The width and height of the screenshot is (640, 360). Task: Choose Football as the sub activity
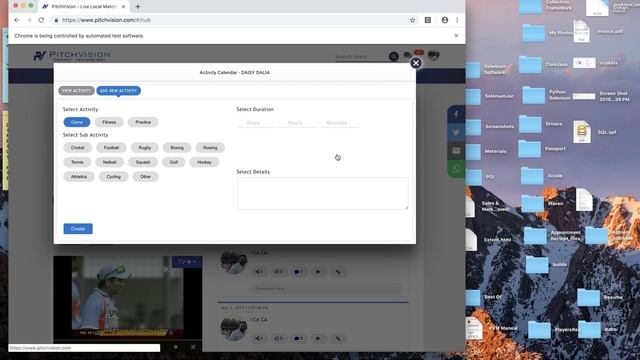pyautogui.click(x=111, y=148)
